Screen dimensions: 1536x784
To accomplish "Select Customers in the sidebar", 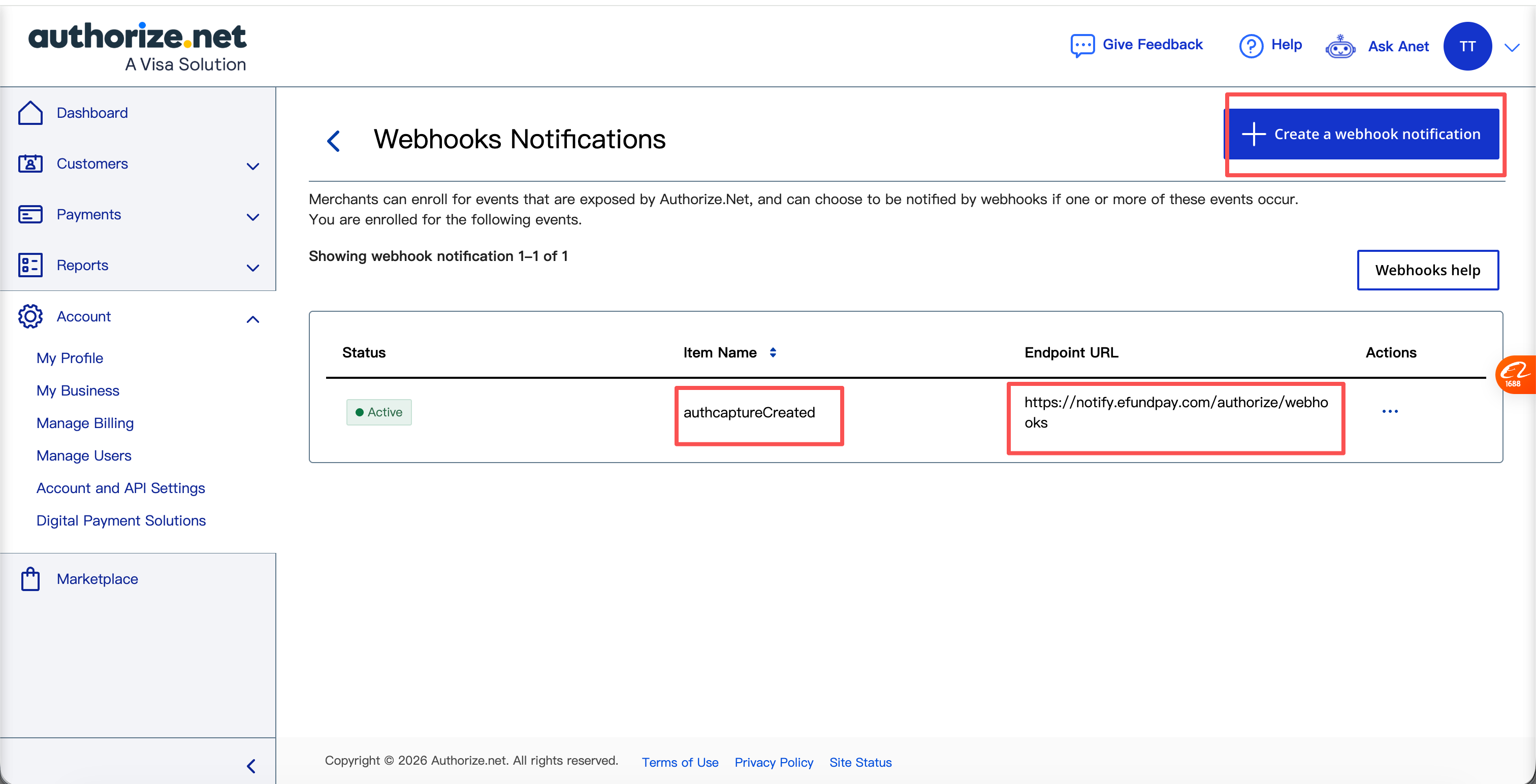I will pos(92,164).
